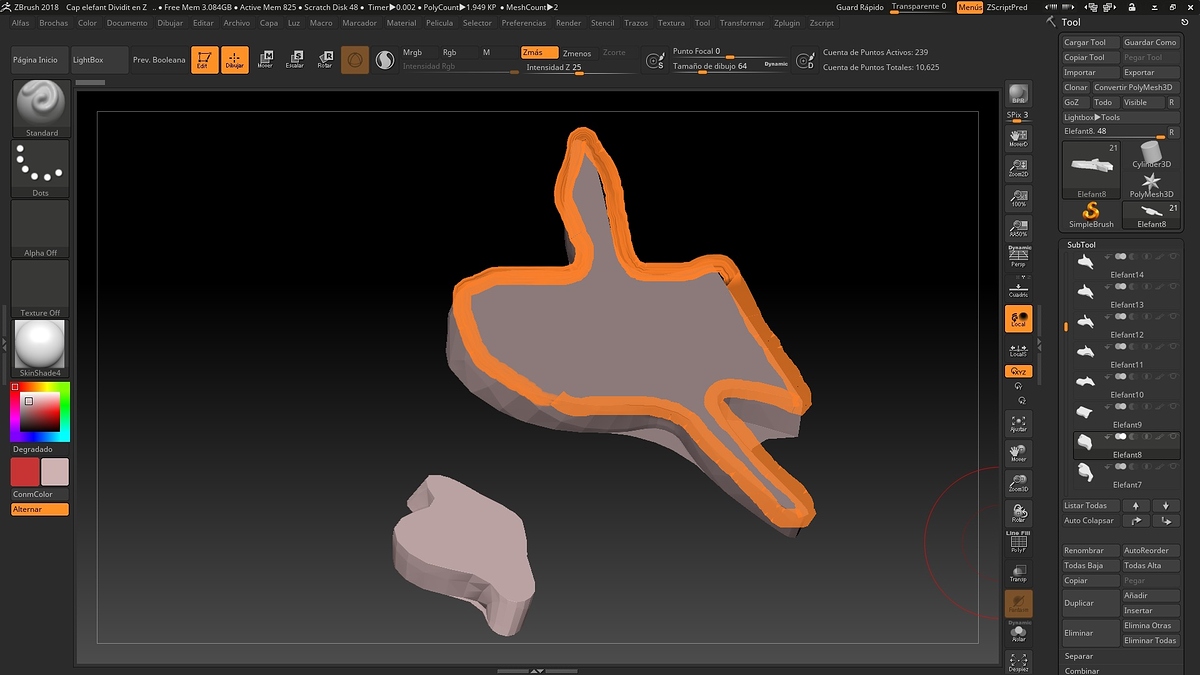The width and height of the screenshot is (1200, 675).
Task: Toggle the Cuadric floor grid
Action: [1018, 287]
